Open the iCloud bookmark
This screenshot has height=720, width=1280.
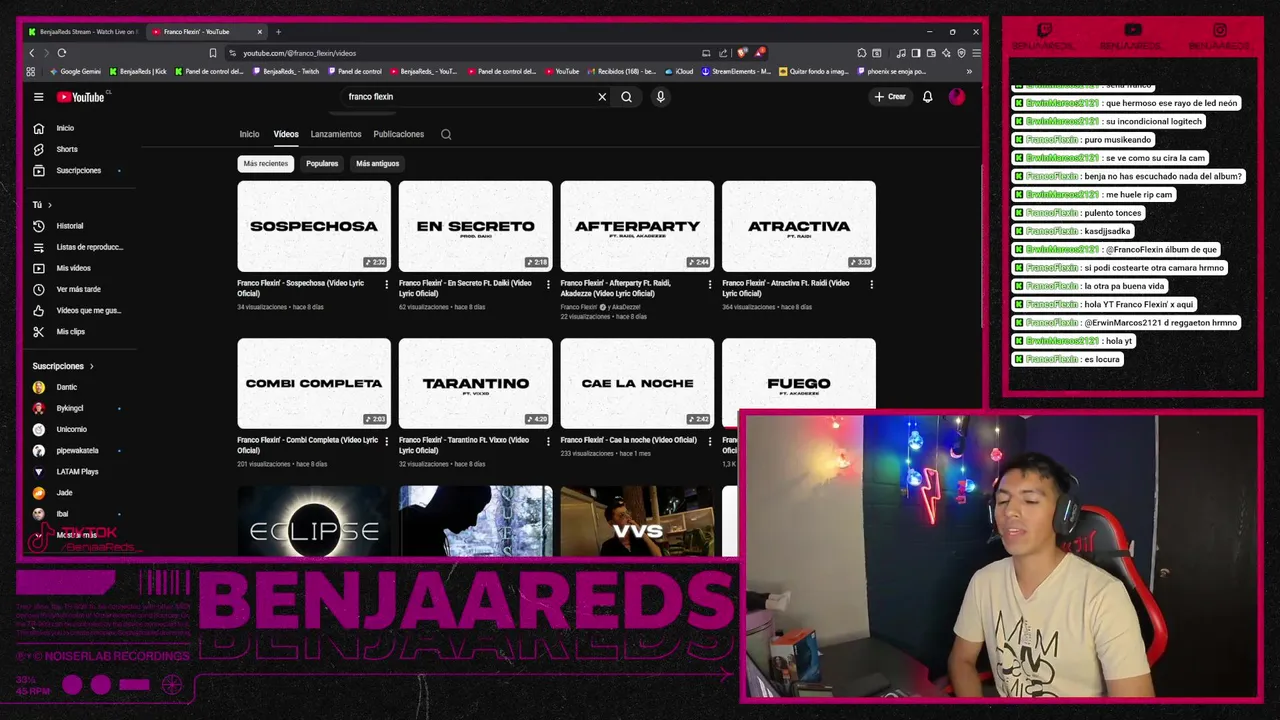679,71
